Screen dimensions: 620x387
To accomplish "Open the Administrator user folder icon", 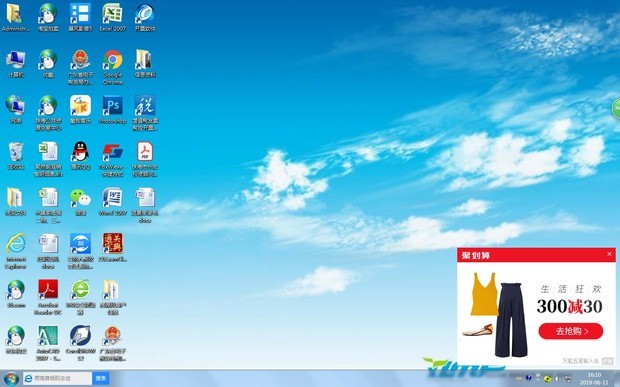I will [15, 17].
